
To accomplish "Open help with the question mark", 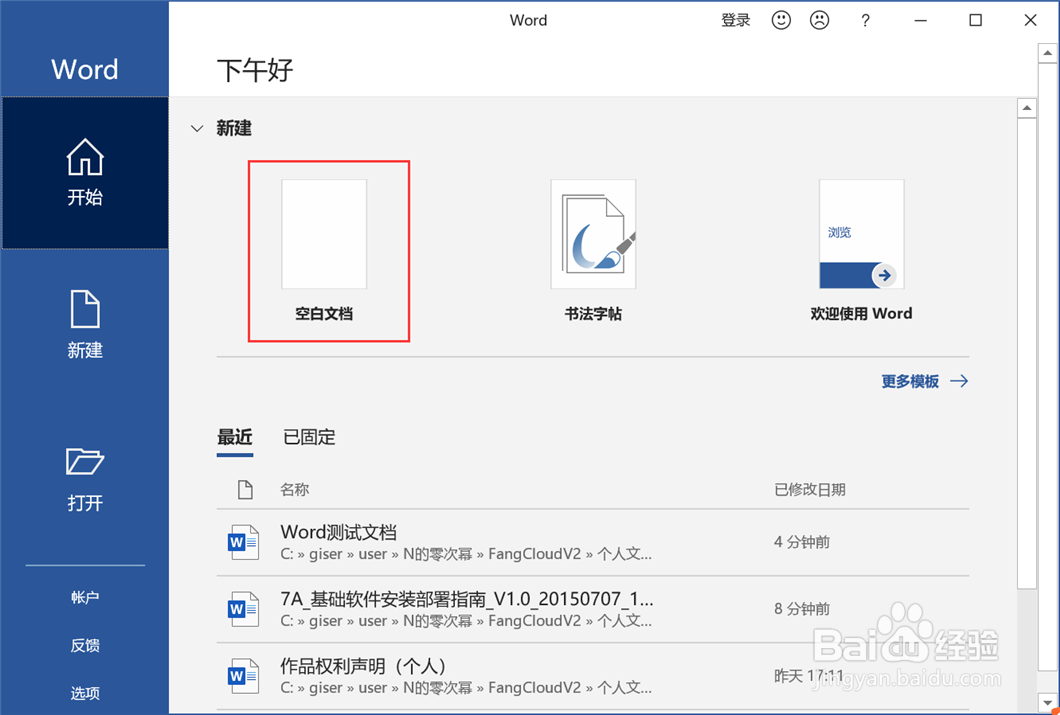I will (x=865, y=21).
